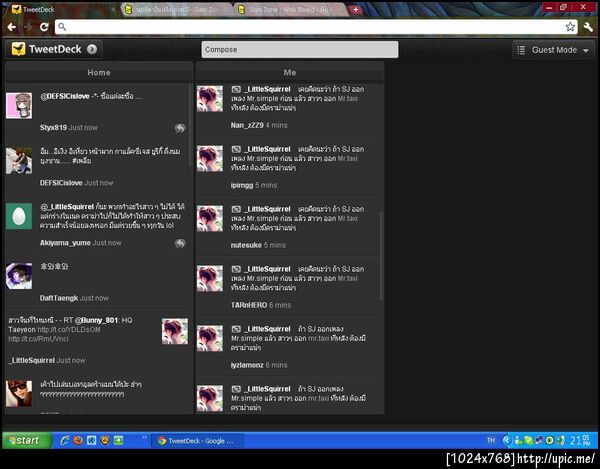Bookmark this page with the star icon
The width and height of the screenshot is (600, 469).
(570, 26)
